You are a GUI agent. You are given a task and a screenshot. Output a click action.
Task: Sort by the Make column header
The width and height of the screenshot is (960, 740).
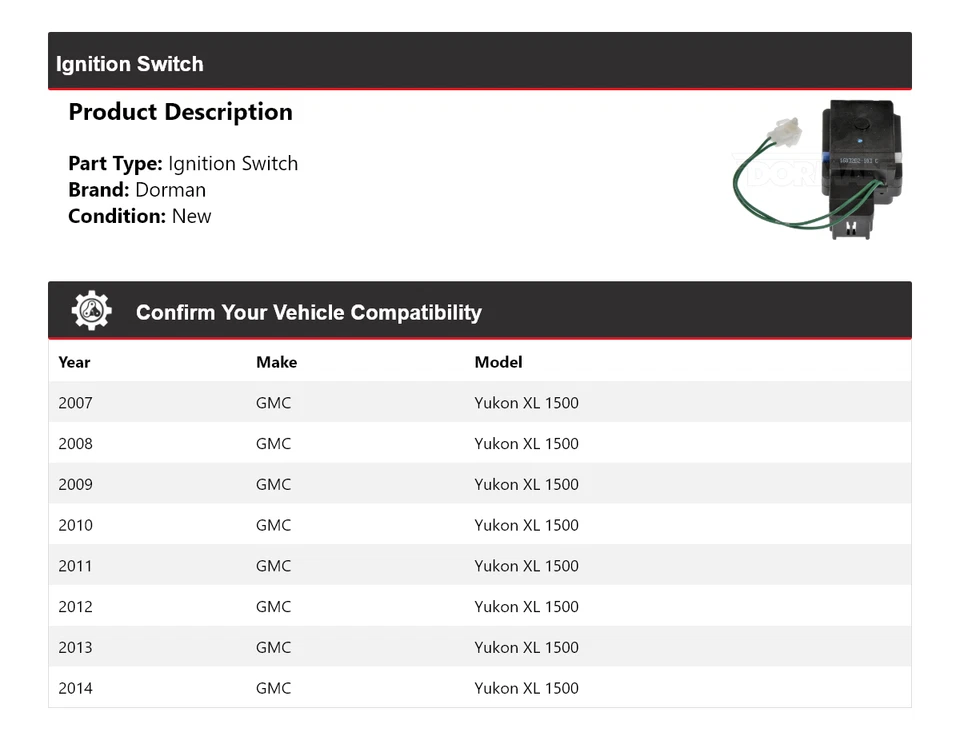point(276,362)
